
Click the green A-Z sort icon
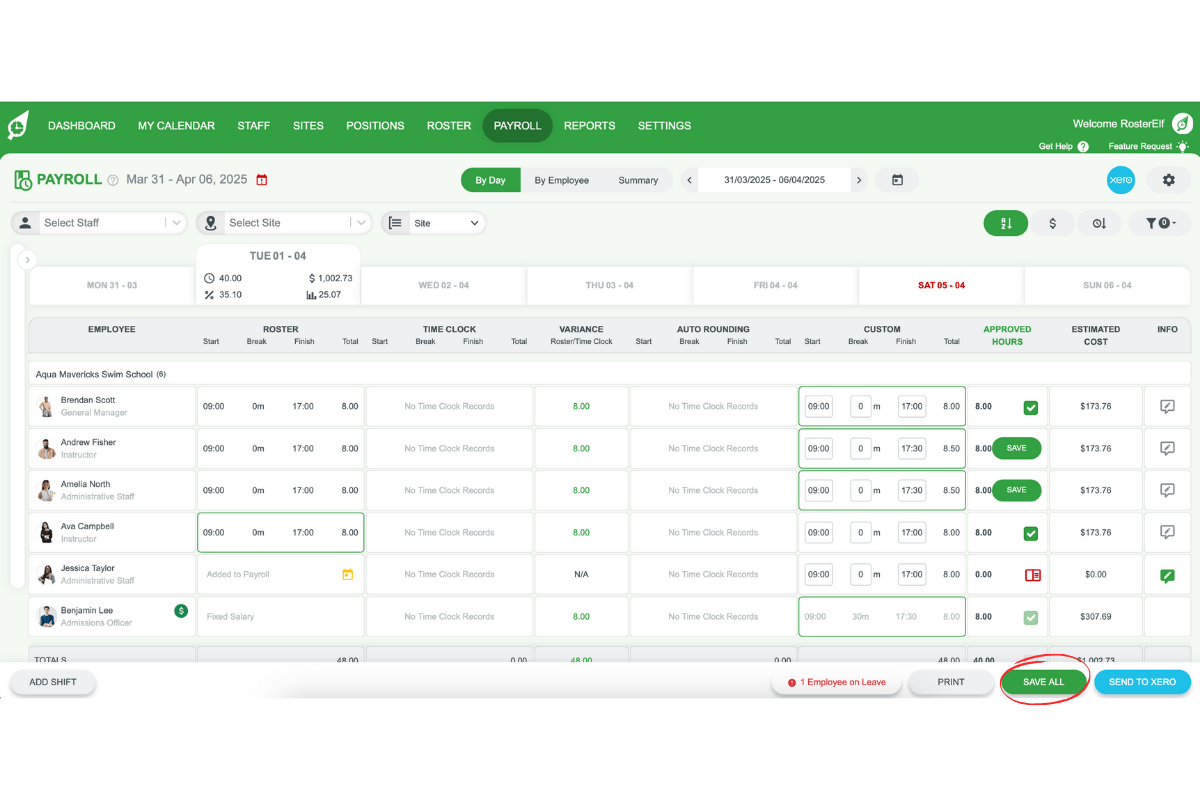(1006, 223)
